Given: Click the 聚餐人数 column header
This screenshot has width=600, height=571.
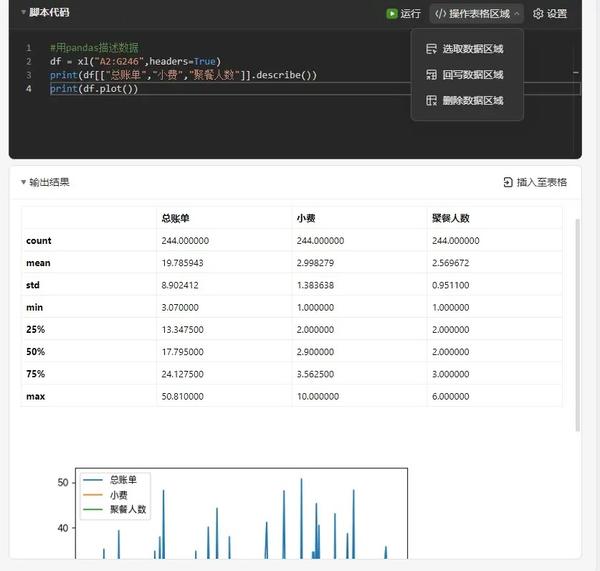Looking at the screenshot, I should (450, 218).
